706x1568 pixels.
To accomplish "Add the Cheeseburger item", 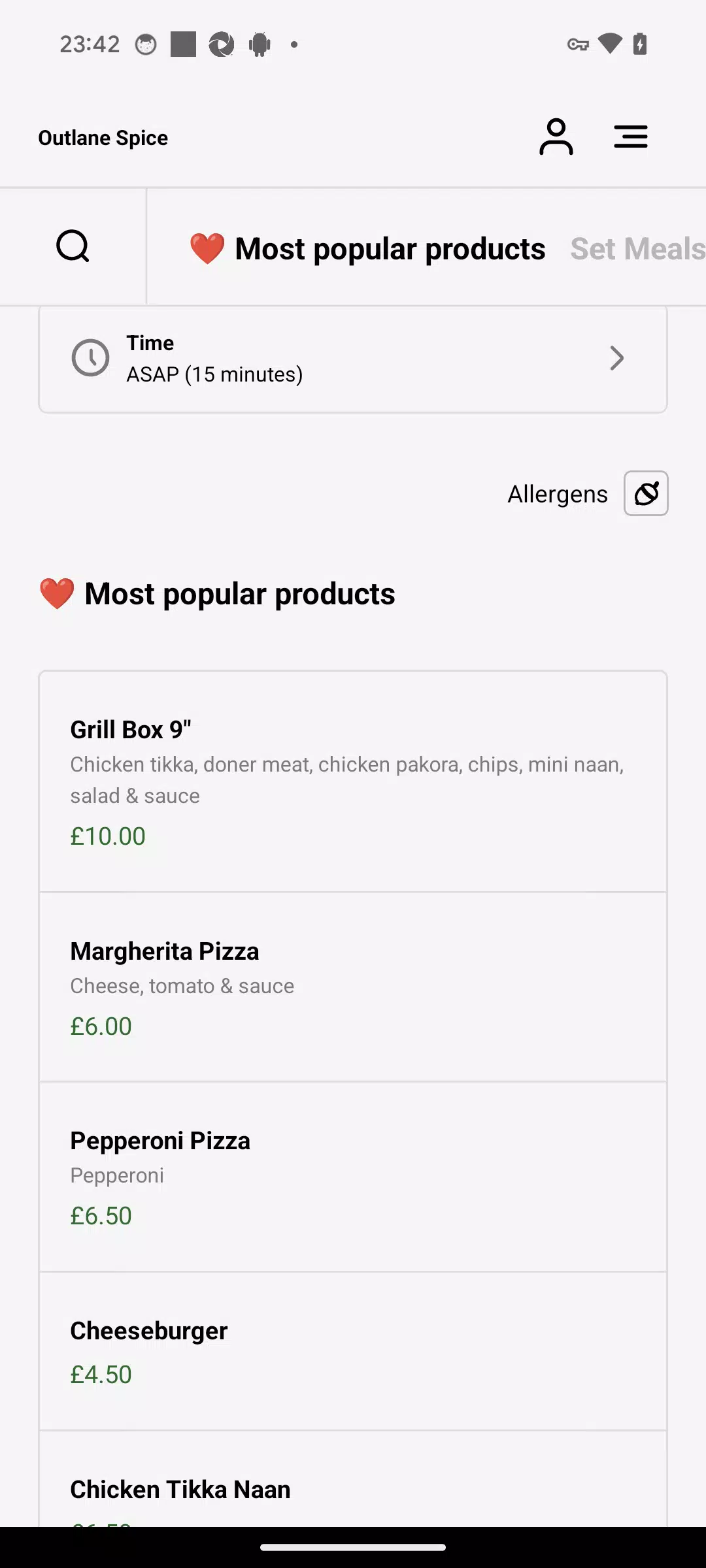I will (353, 1350).
